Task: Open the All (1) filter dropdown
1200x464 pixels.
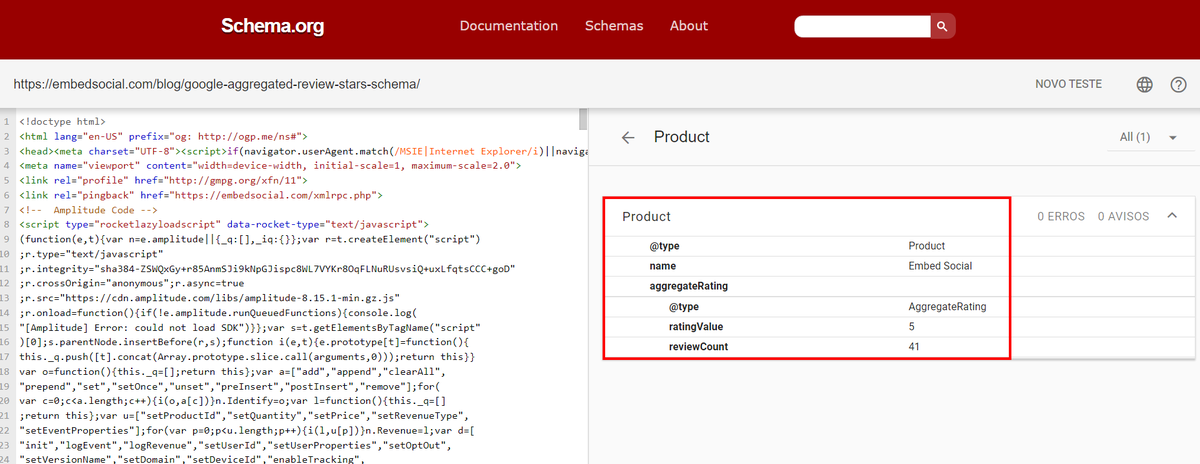Action: [1148, 137]
